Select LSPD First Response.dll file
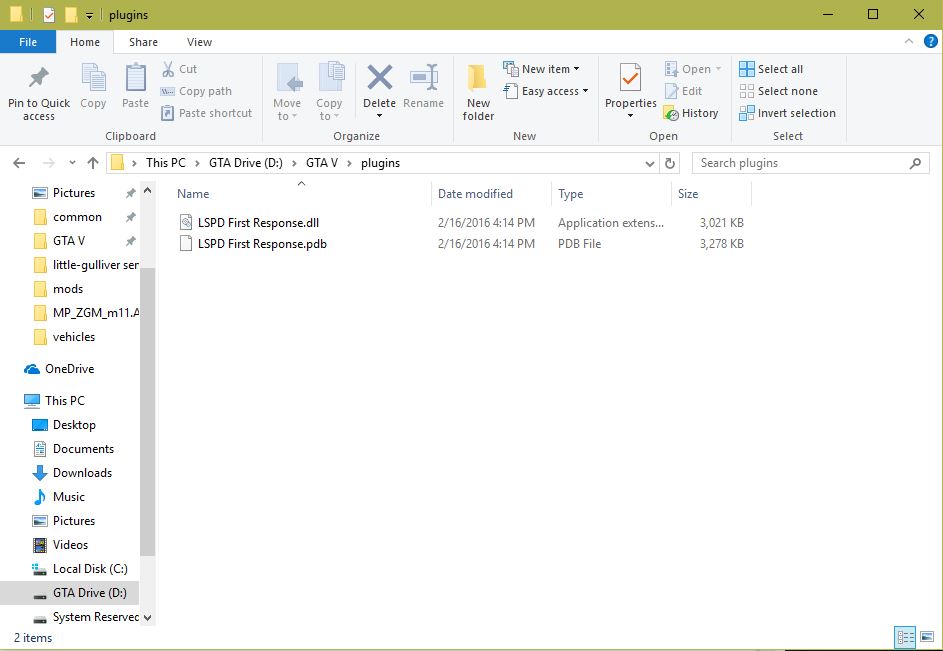Viewport: 943px width, 651px height. [258, 223]
